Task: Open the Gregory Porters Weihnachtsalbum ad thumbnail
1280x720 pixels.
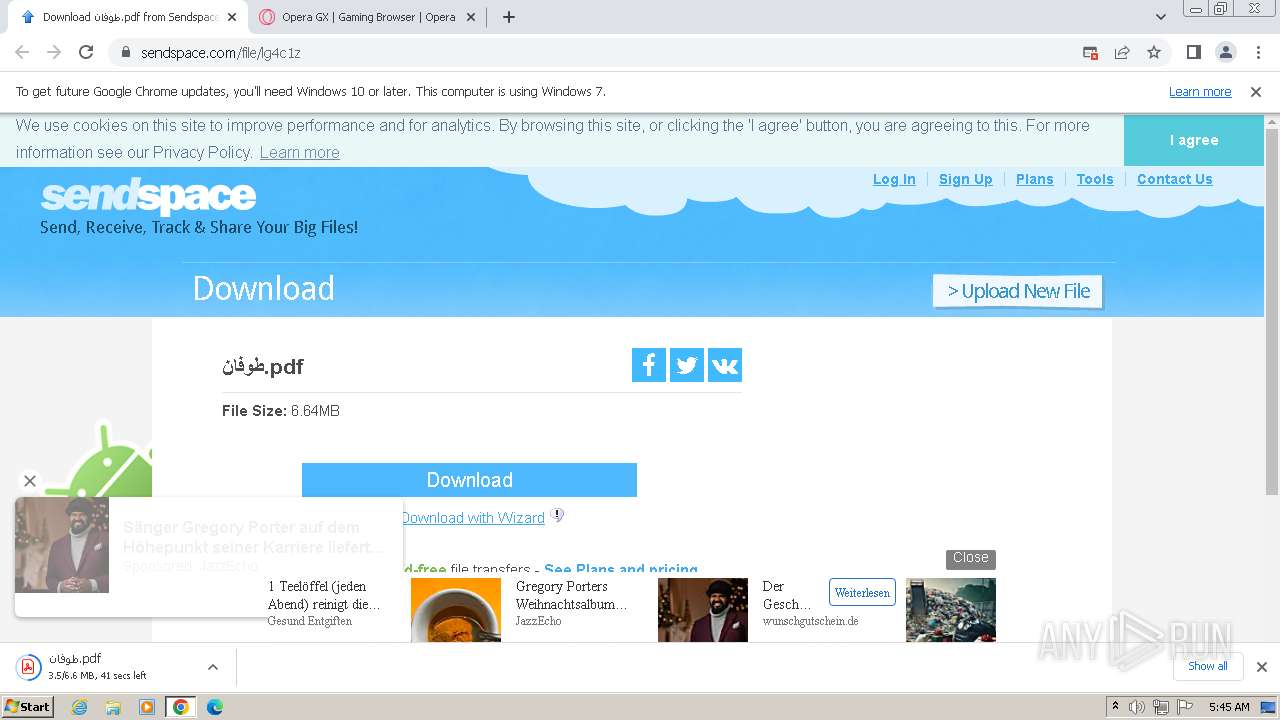Action: point(703,610)
